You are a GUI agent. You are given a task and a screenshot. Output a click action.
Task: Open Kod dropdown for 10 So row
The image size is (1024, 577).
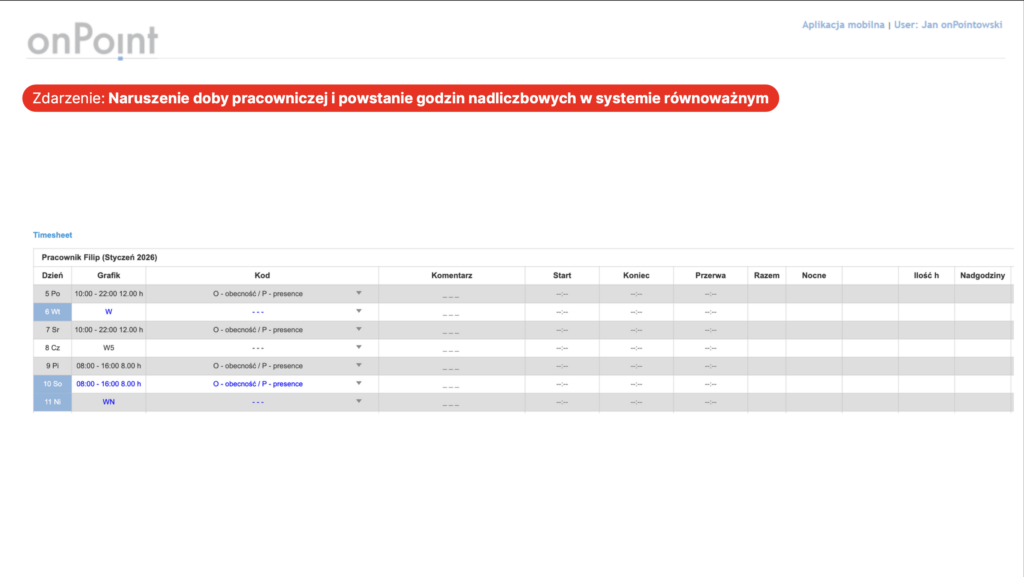pyautogui.click(x=359, y=383)
